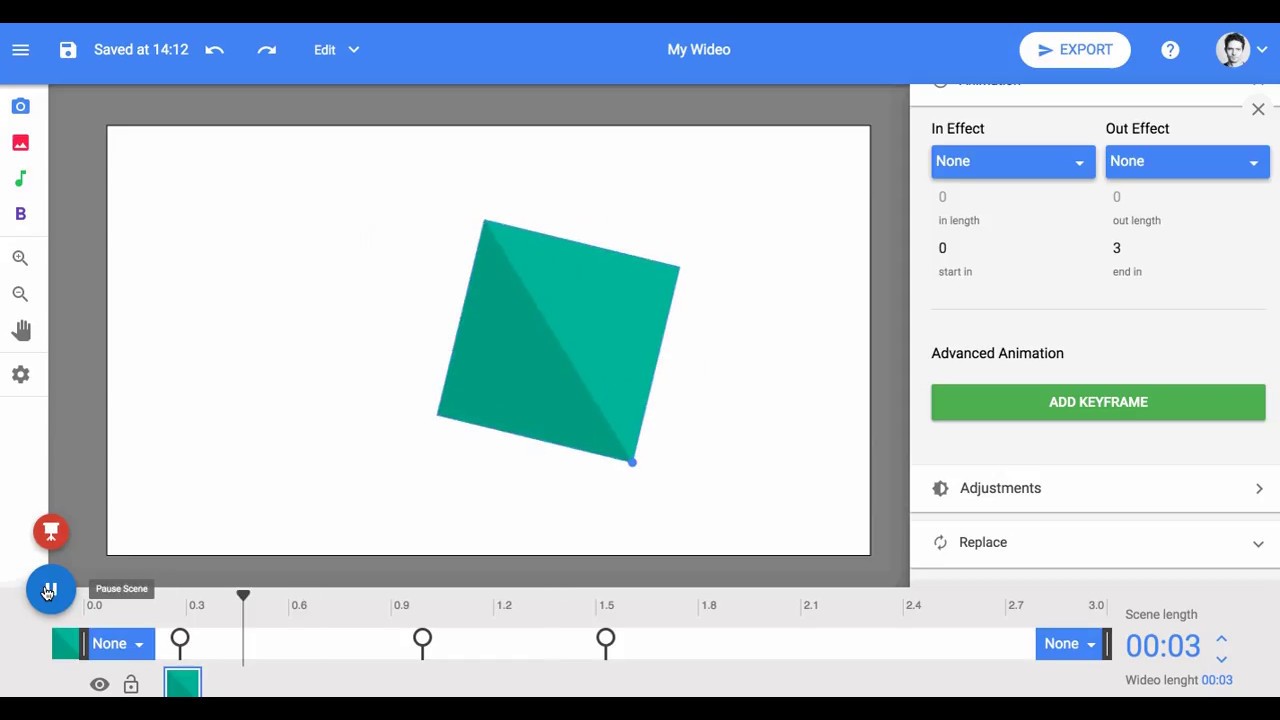
Task: Click the 00:03 scene length value
Action: (x=1163, y=646)
